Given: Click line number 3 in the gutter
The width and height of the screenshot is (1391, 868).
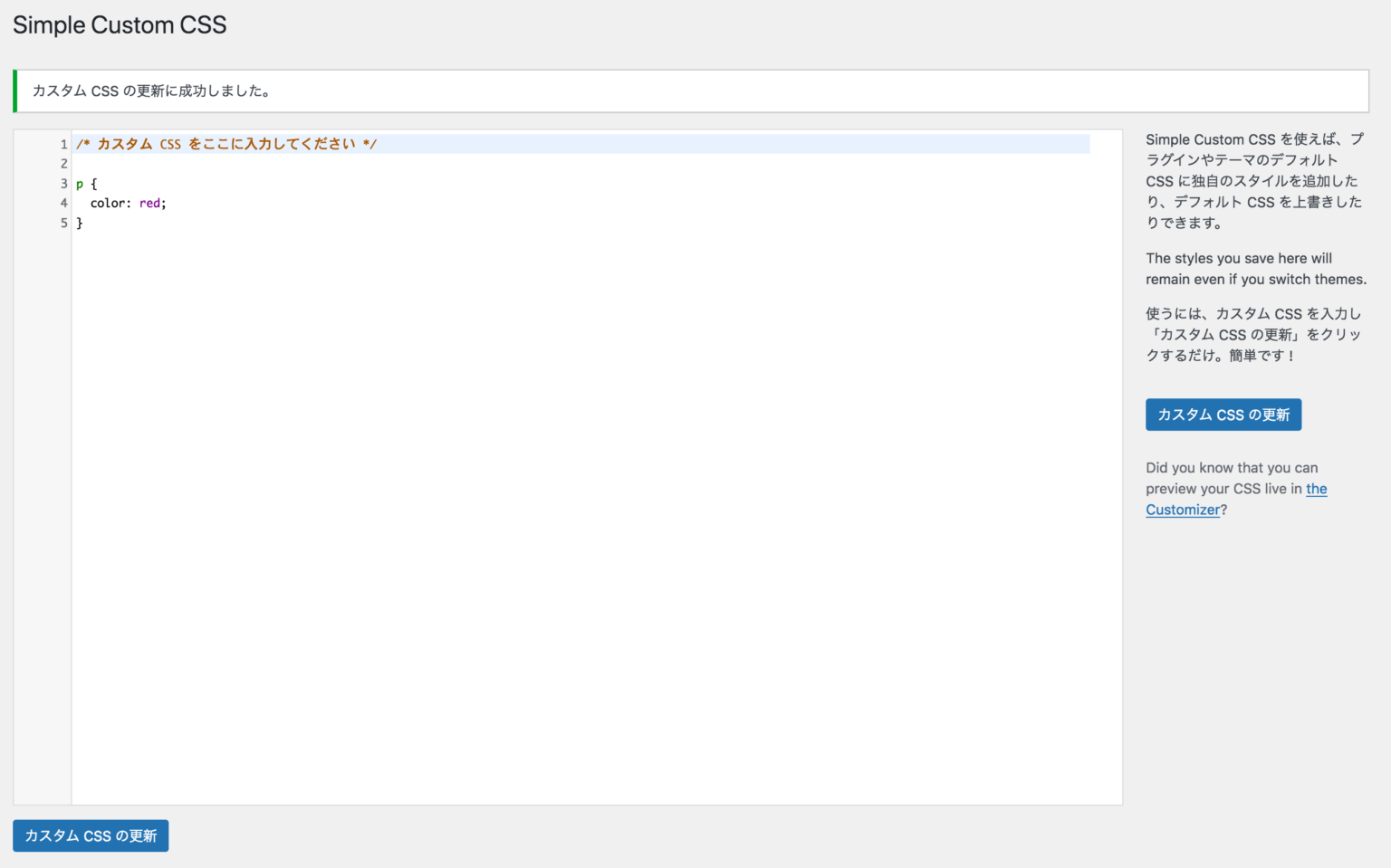Looking at the screenshot, I should [62, 183].
